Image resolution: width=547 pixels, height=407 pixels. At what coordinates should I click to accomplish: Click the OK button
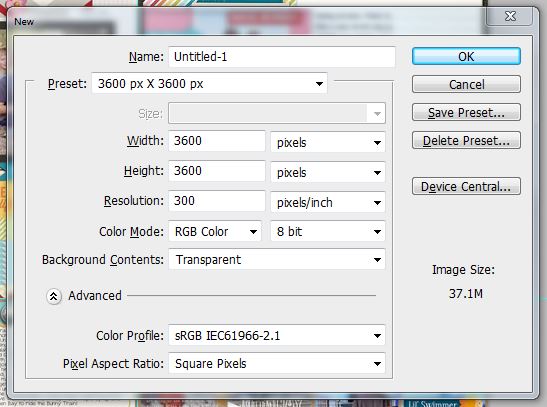point(466,56)
